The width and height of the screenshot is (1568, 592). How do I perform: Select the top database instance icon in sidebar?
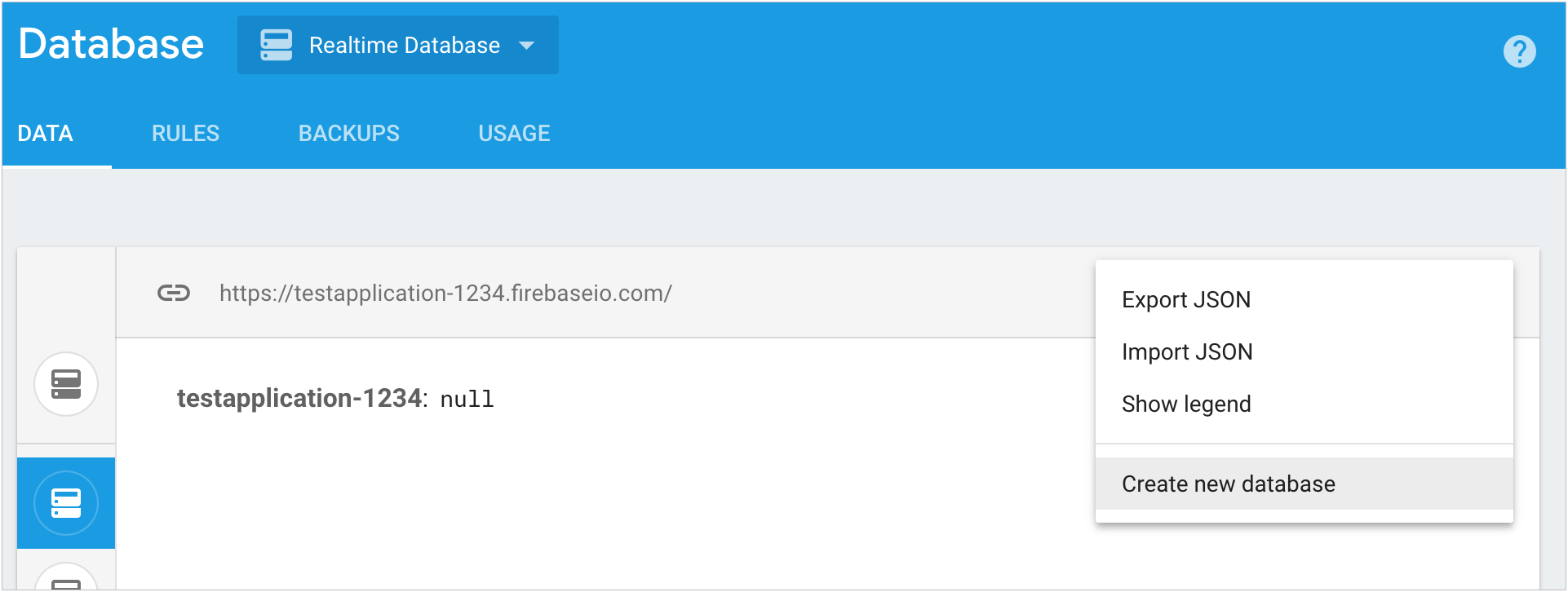(65, 383)
